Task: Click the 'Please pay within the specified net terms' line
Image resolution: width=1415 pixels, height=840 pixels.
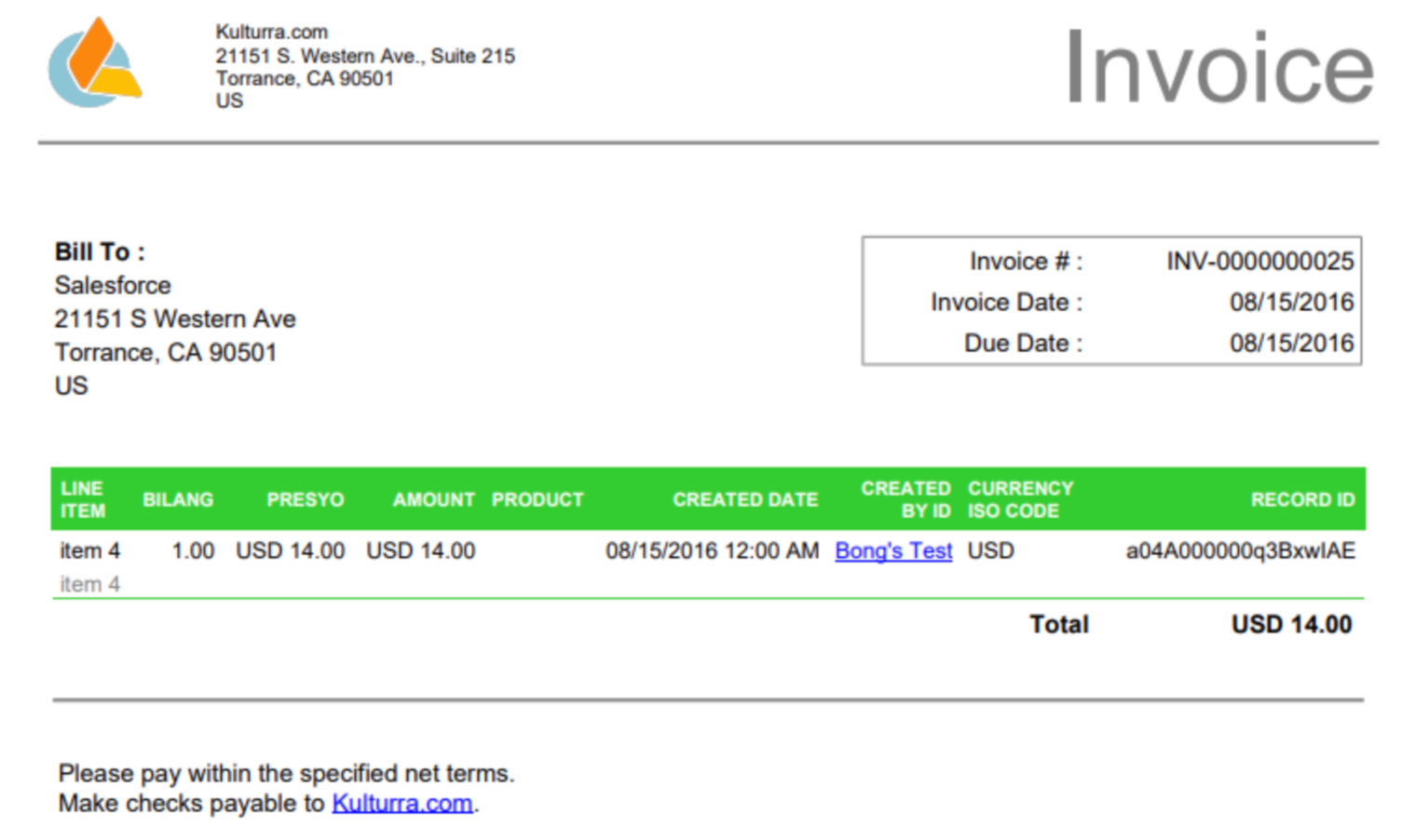Action: click(x=287, y=773)
